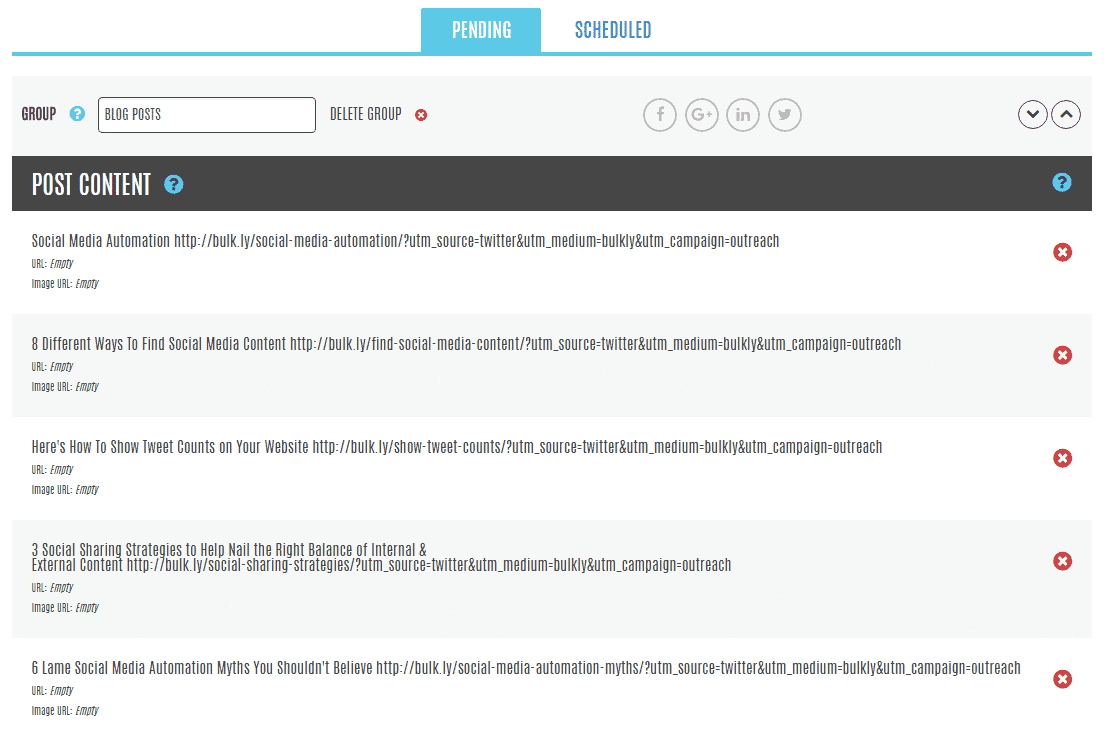Click the Blog Posts group name field
1107x738 pixels.
(207, 115)
